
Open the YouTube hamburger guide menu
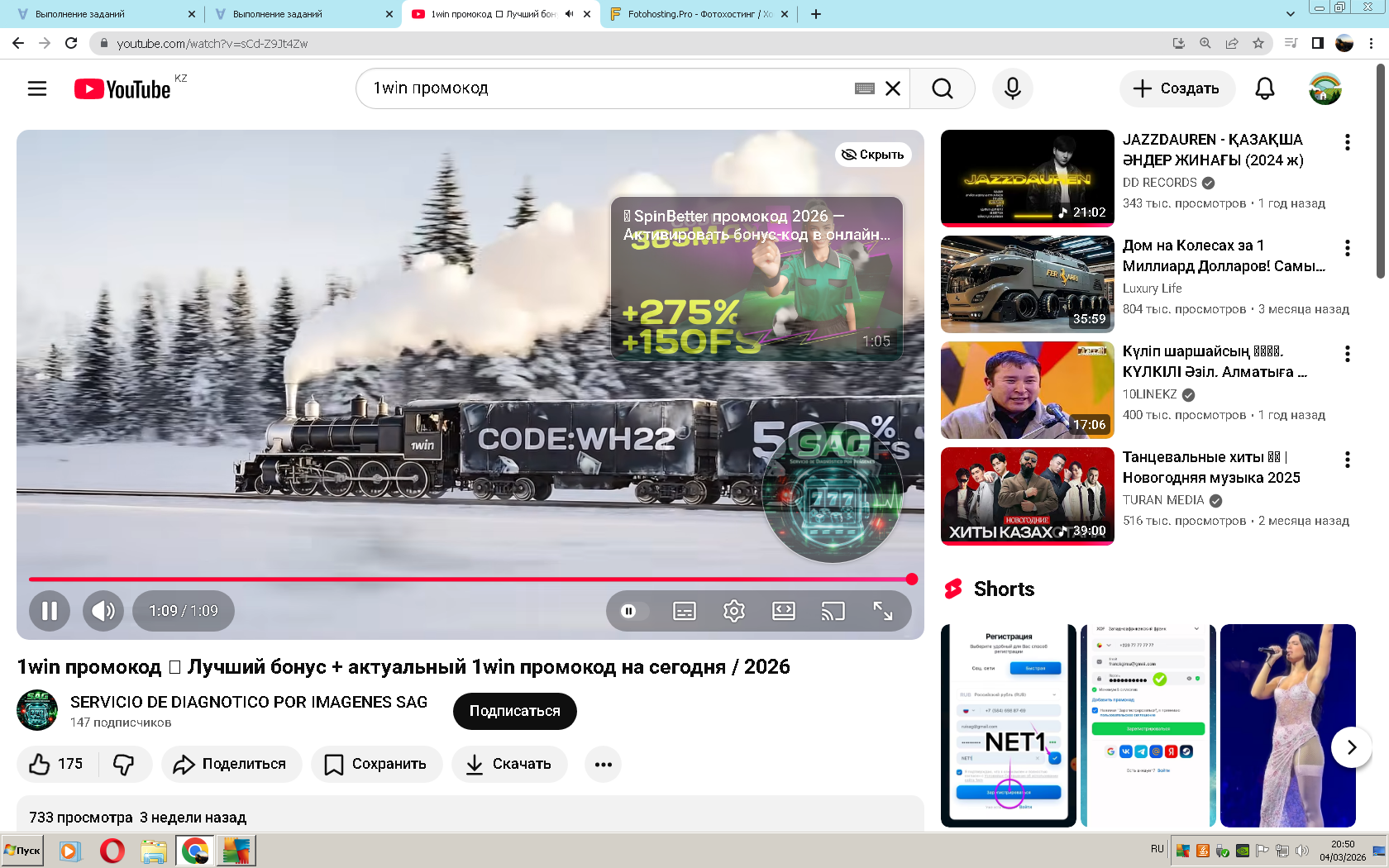pyautogui.click(x=37, y=88)
